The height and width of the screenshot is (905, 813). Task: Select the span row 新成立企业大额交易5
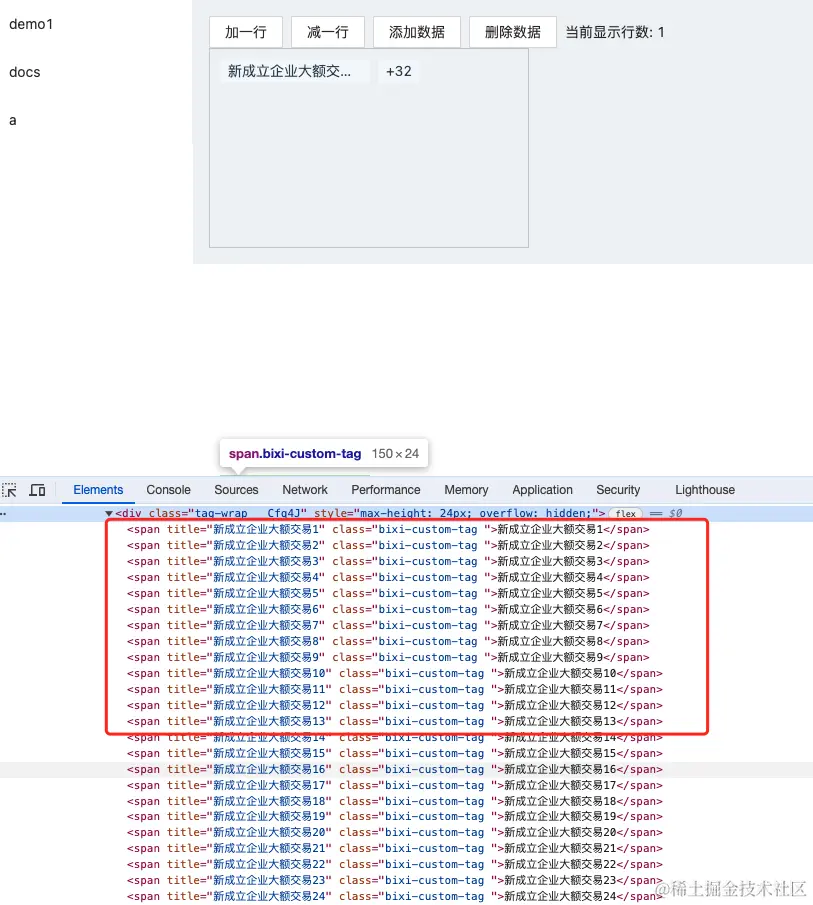tap(388, 593)
